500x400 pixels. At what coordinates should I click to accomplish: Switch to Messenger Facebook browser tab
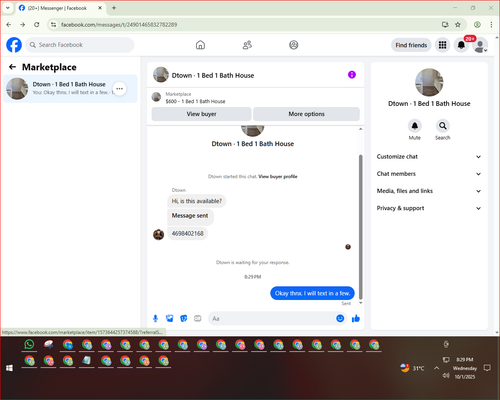tap(60, 8)
